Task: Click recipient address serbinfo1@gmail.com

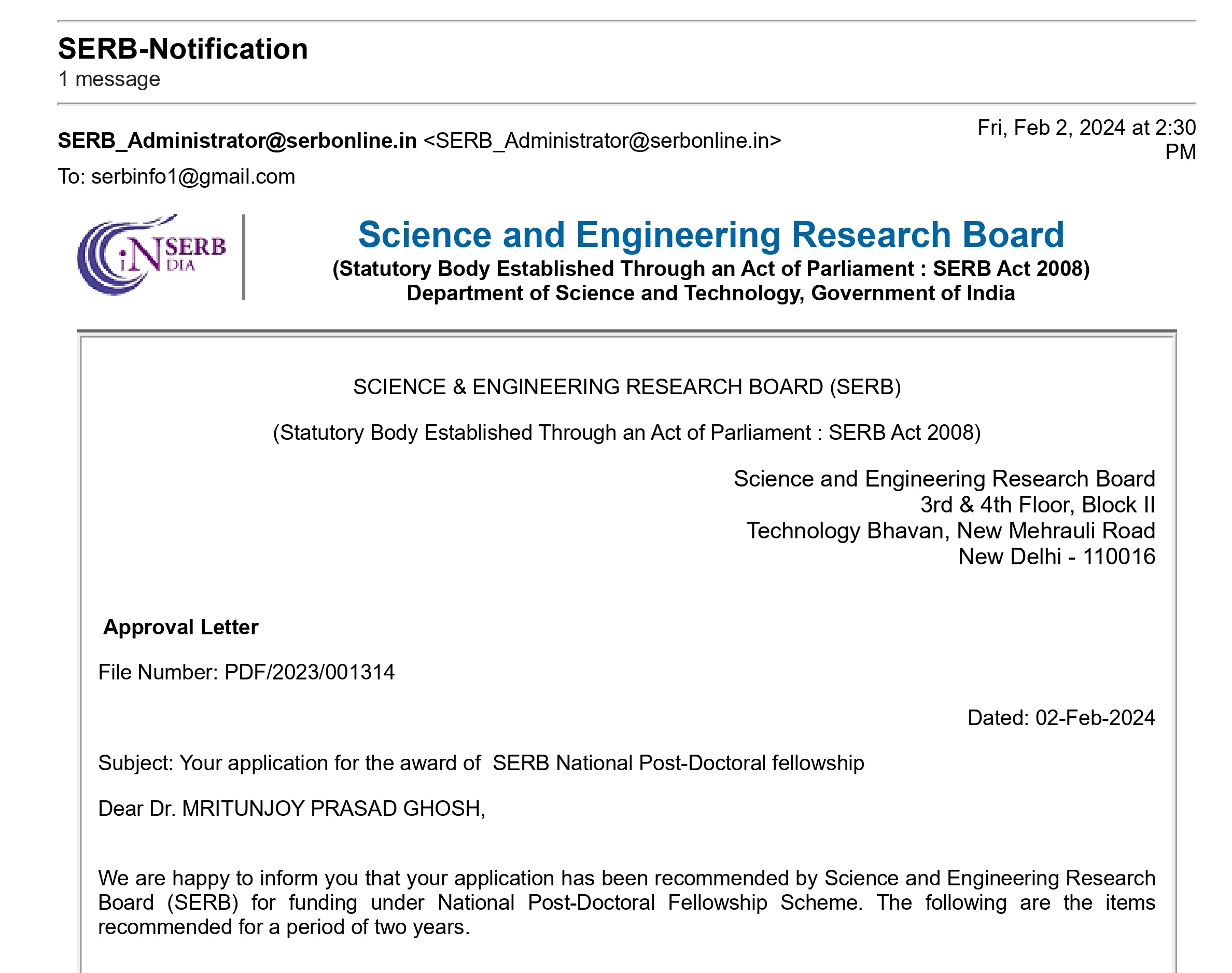Action: (193, 176)
